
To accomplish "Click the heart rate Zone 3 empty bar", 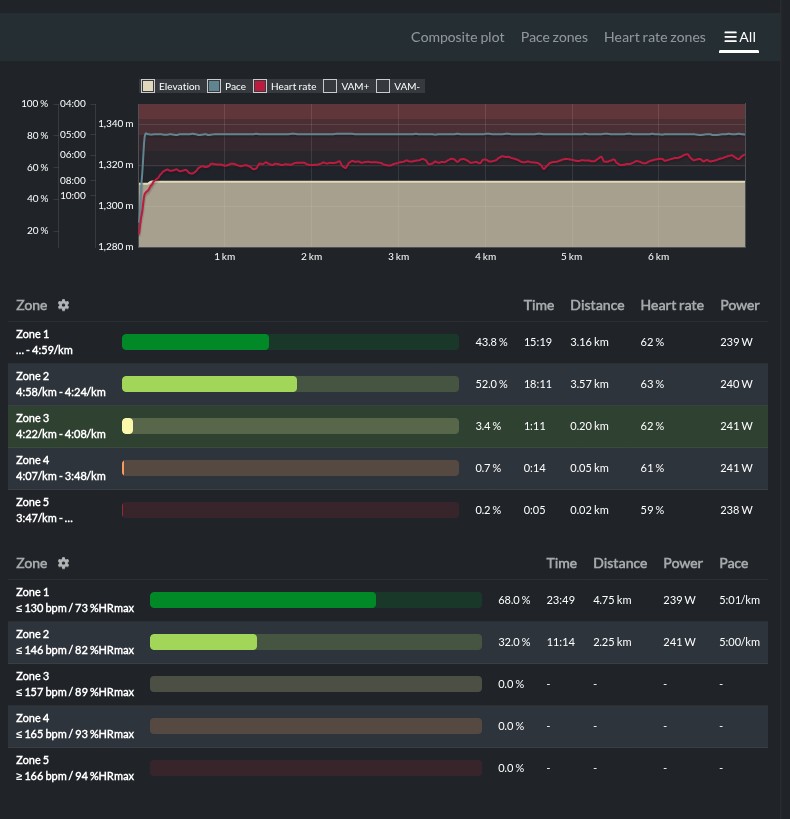I will [x=316, y=684].
